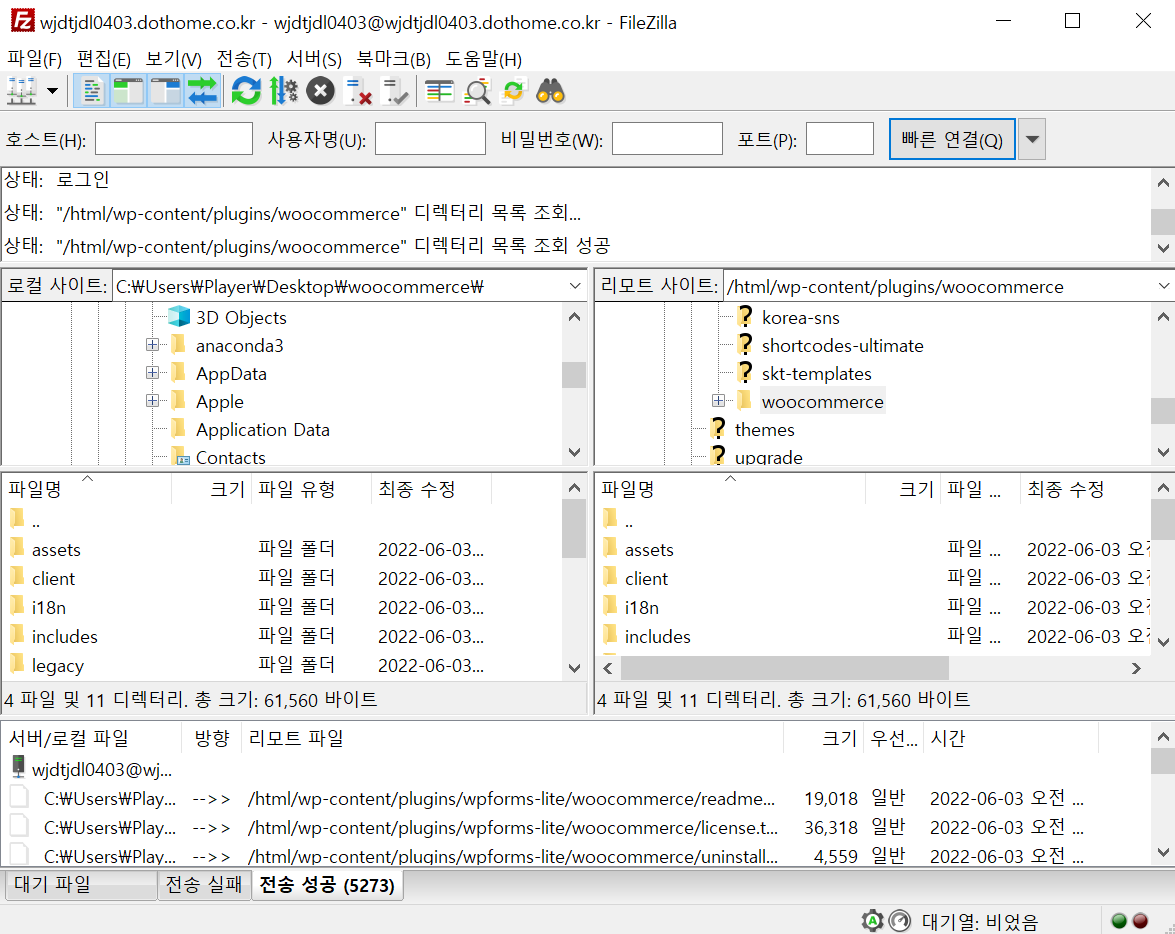Sort local files by 파일명 column
This screenshot has width=1175, height=934.
pos(87,489)
